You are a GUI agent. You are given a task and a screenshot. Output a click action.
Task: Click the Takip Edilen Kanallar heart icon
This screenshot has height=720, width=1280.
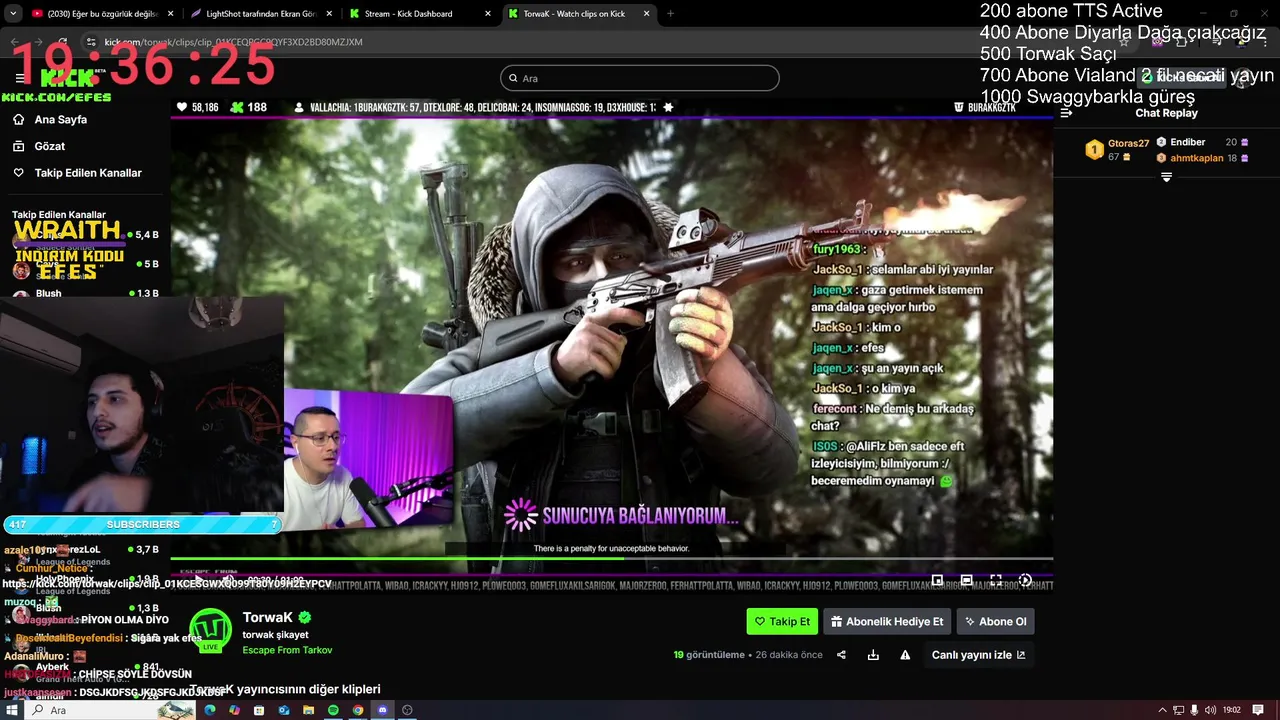pyautogui.click(x=18, y=173)
